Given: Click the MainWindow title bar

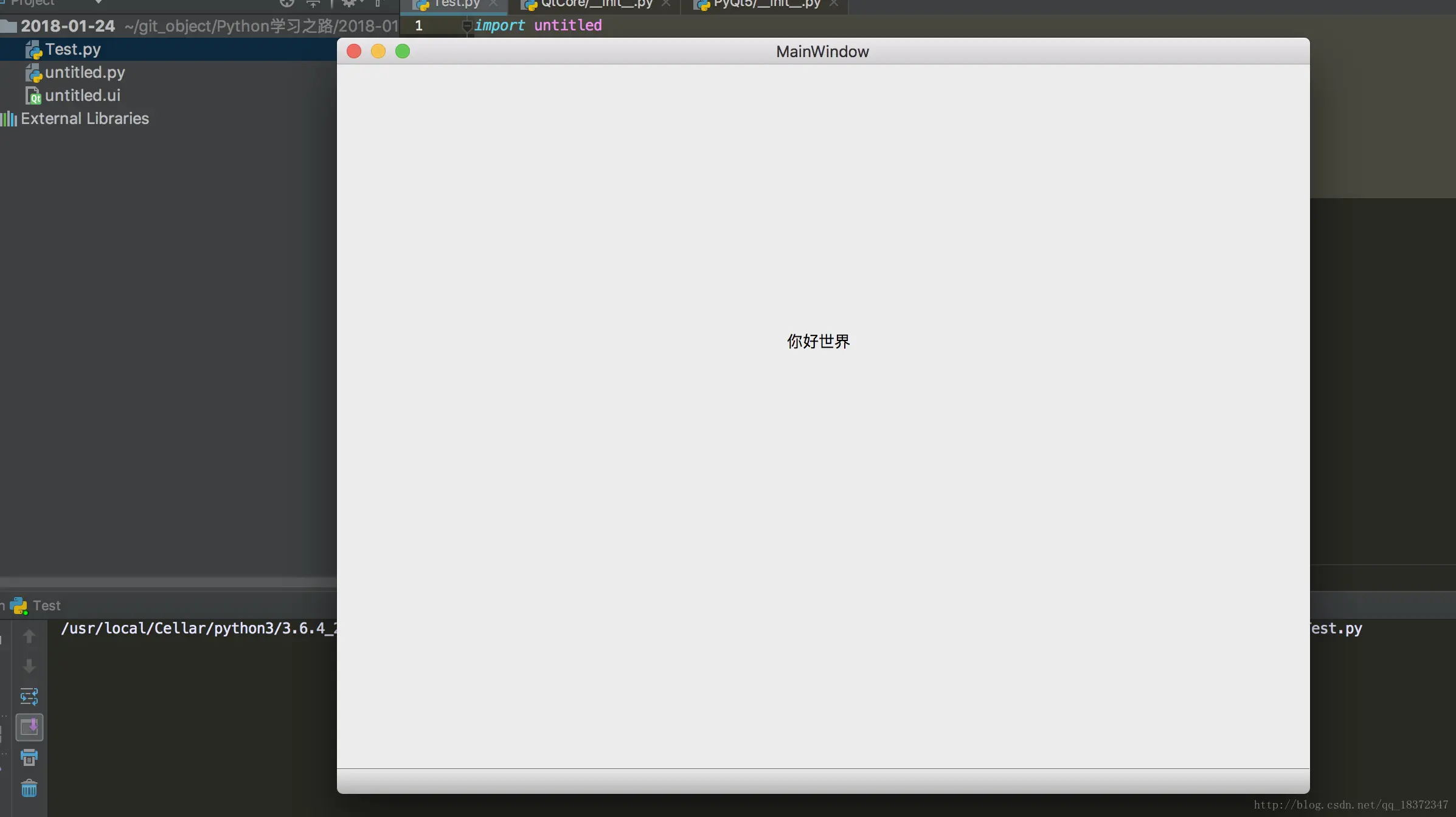Looking at the screenshot, I should coord(822,52).
